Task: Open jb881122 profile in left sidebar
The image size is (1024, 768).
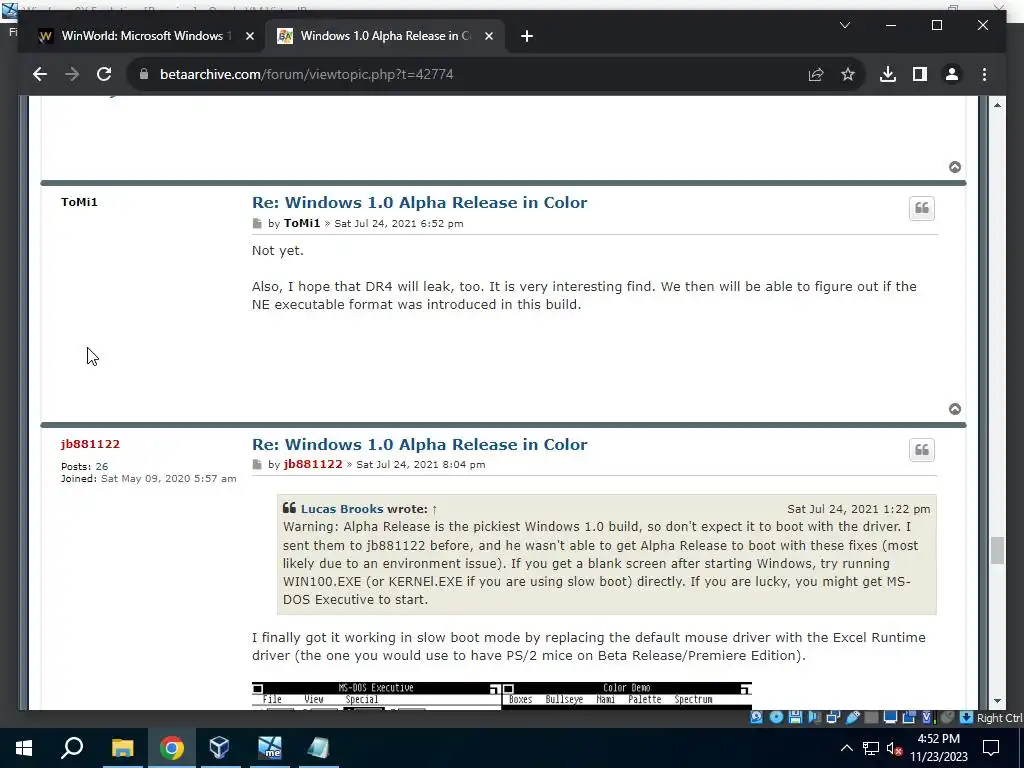Action: tap(90, 444)
